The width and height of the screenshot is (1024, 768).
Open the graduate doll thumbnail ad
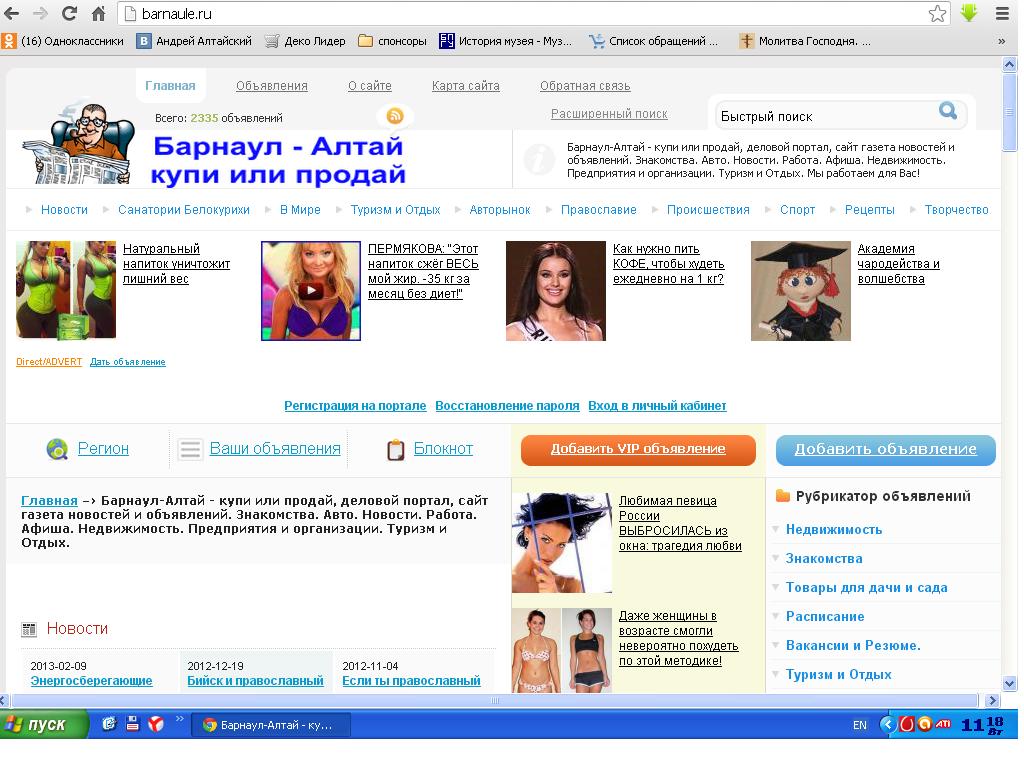(800, 291)
